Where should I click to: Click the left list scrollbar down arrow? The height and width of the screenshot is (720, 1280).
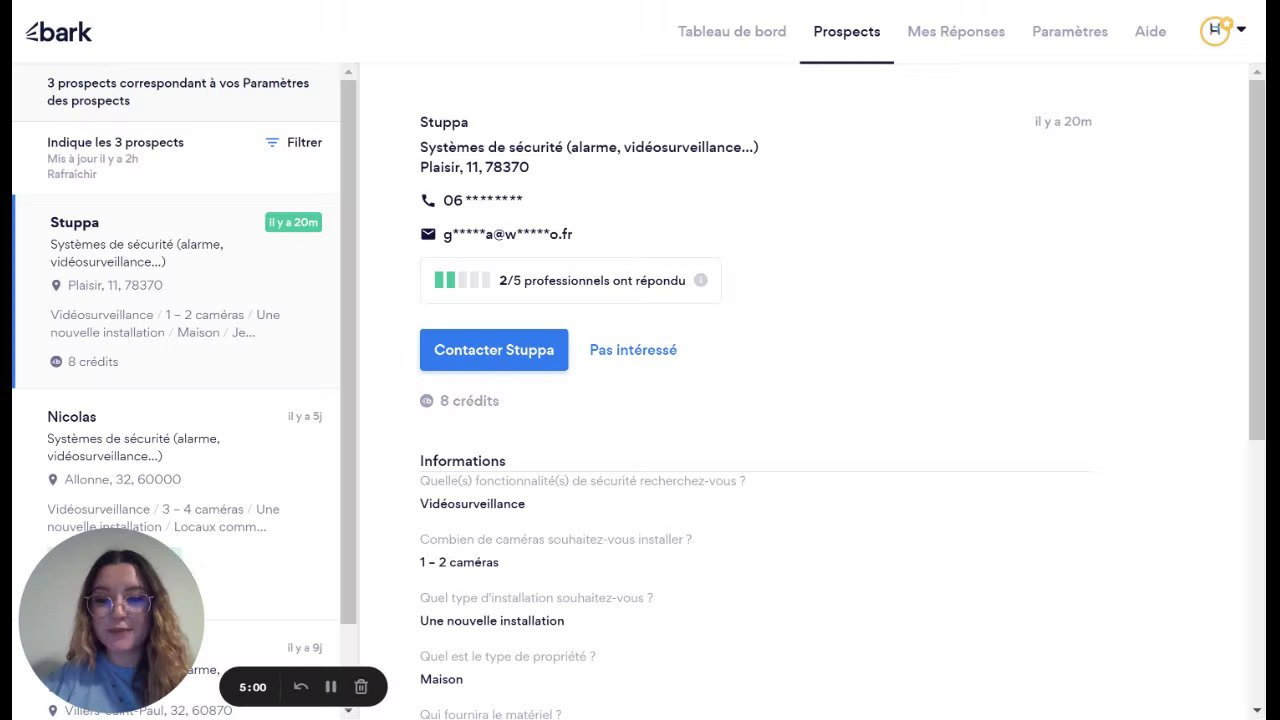click(348, 710)
